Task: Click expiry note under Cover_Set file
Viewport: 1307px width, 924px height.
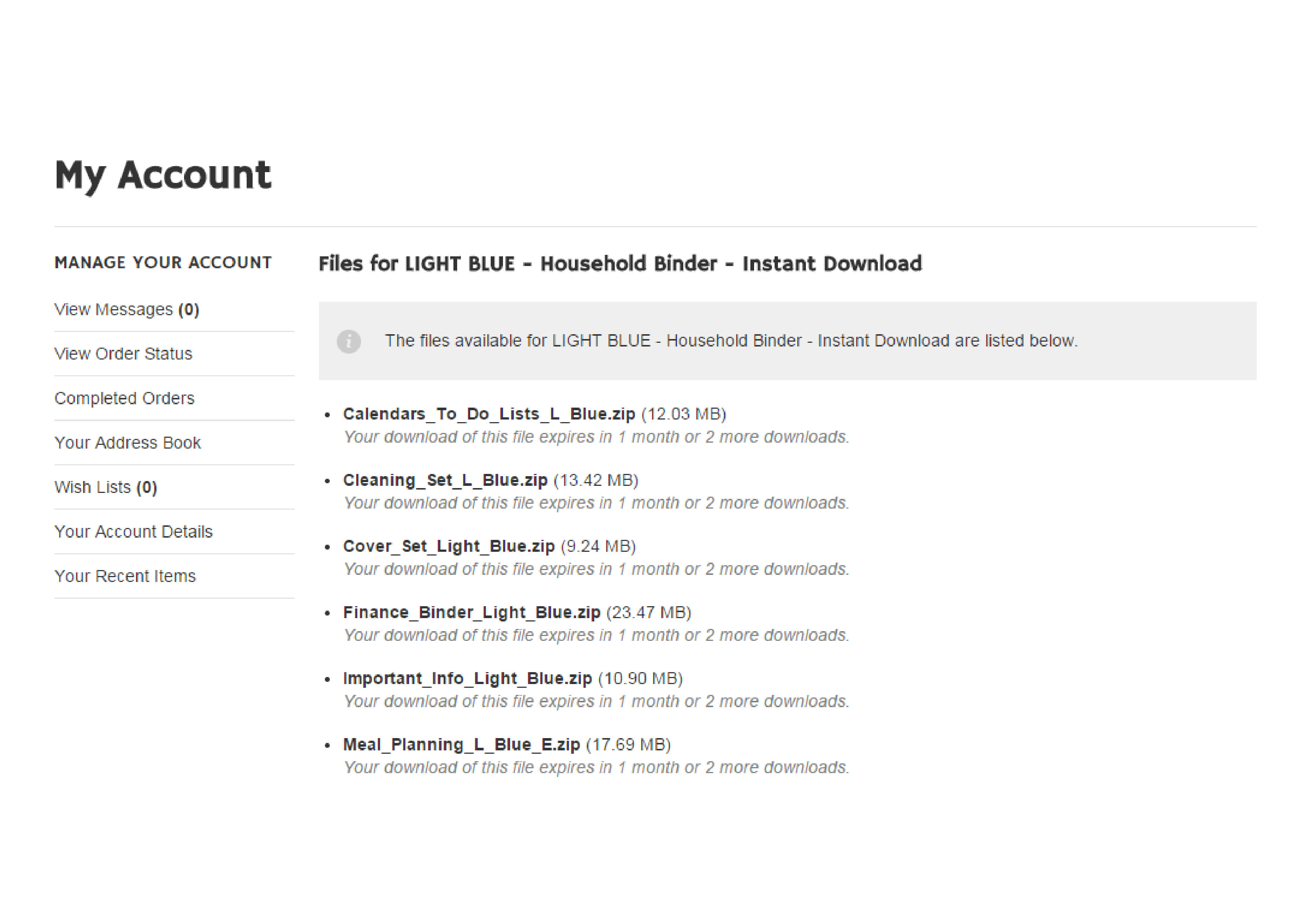Action: tap(596, 569)
